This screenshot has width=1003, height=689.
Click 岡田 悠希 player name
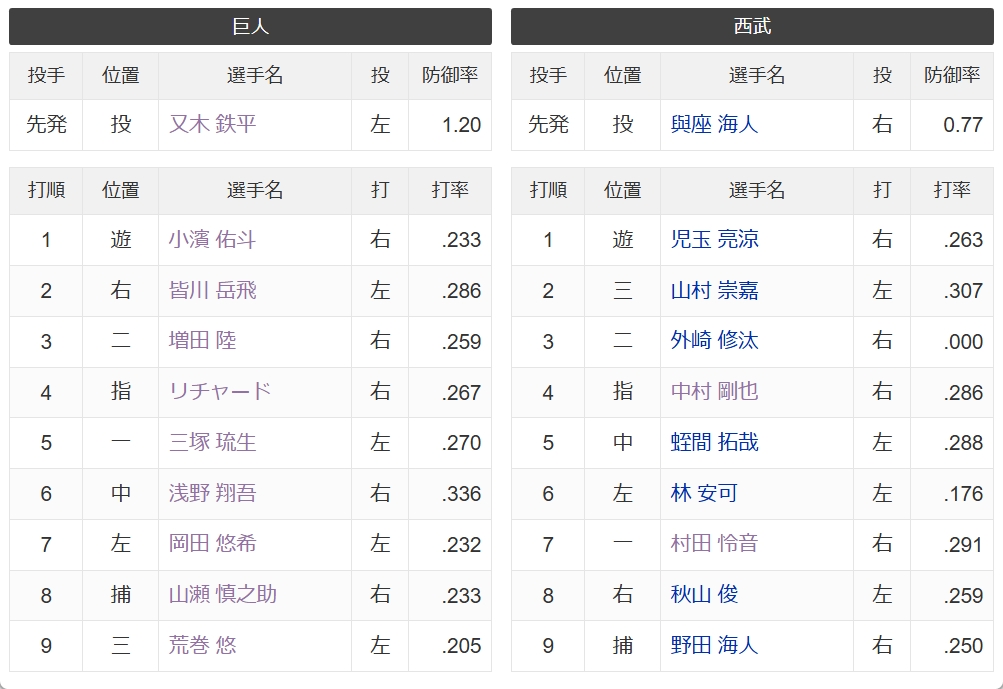[x=212, y=544]
